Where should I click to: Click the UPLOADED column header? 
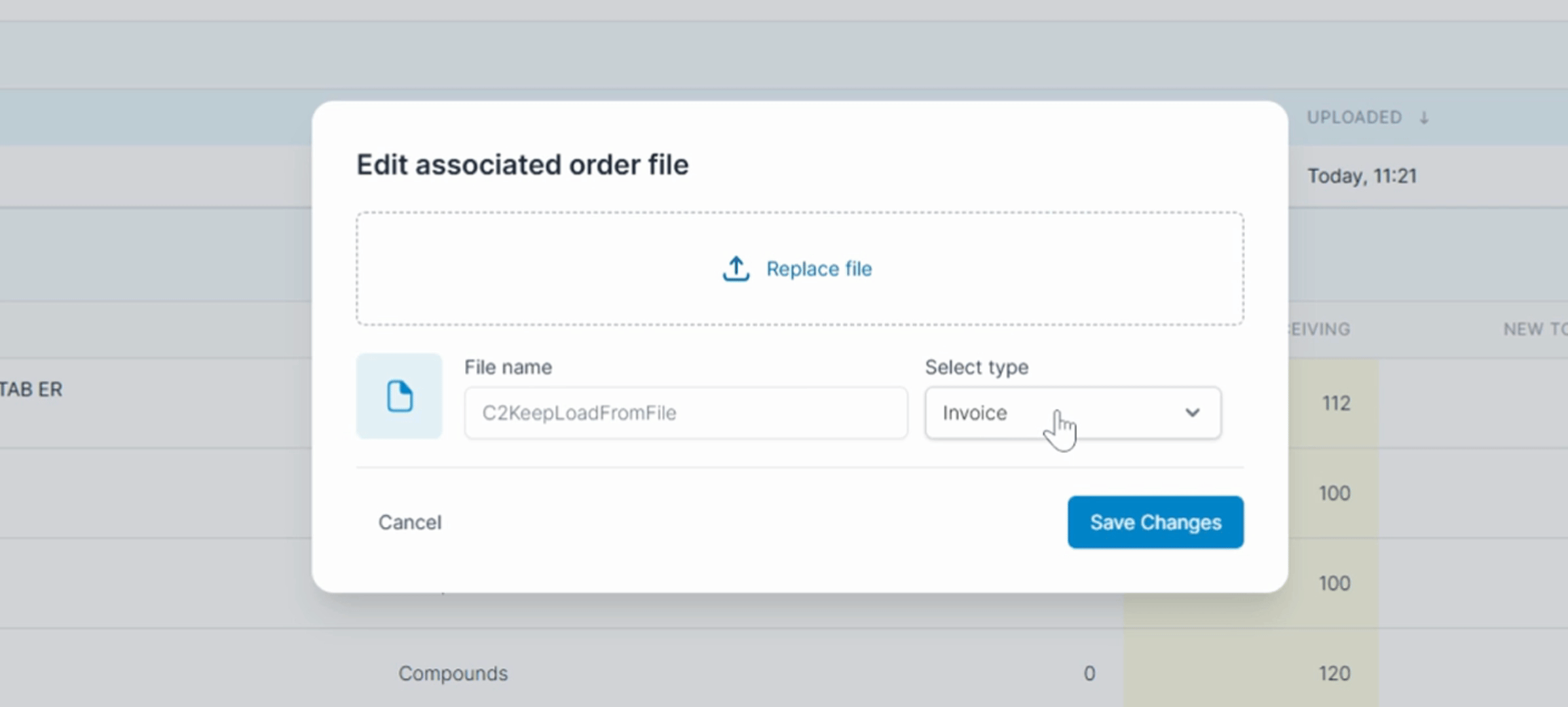pos(1354,117)
